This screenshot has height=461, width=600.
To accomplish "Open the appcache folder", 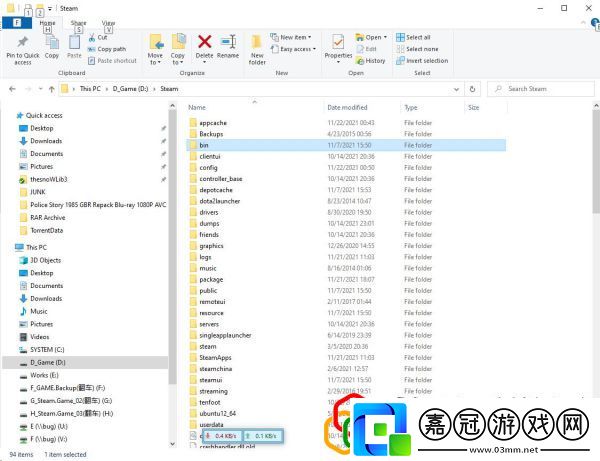I will (x=213, y=123).
